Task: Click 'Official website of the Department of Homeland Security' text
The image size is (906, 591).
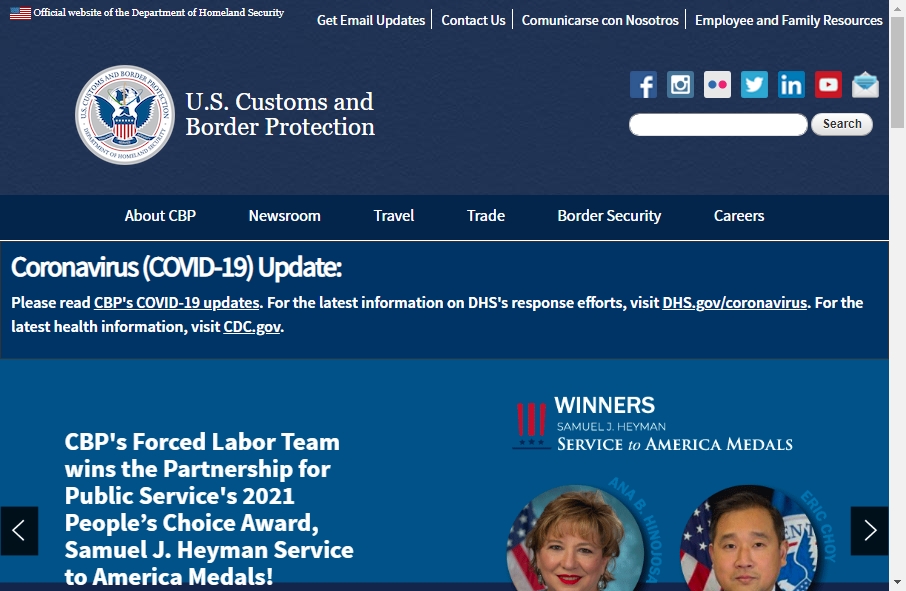Action: point(158,12)
